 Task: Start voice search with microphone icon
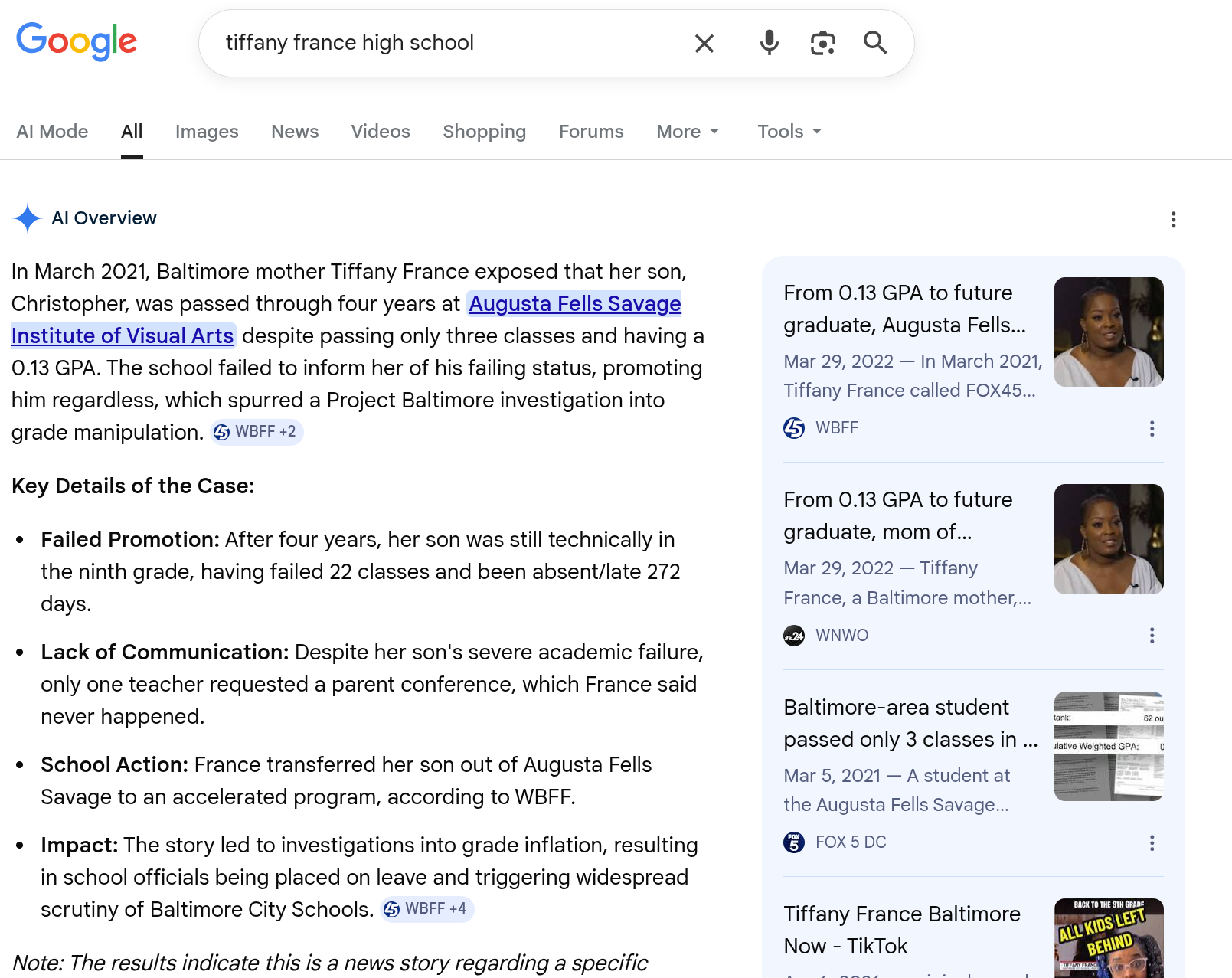click(x=770, y=43)
